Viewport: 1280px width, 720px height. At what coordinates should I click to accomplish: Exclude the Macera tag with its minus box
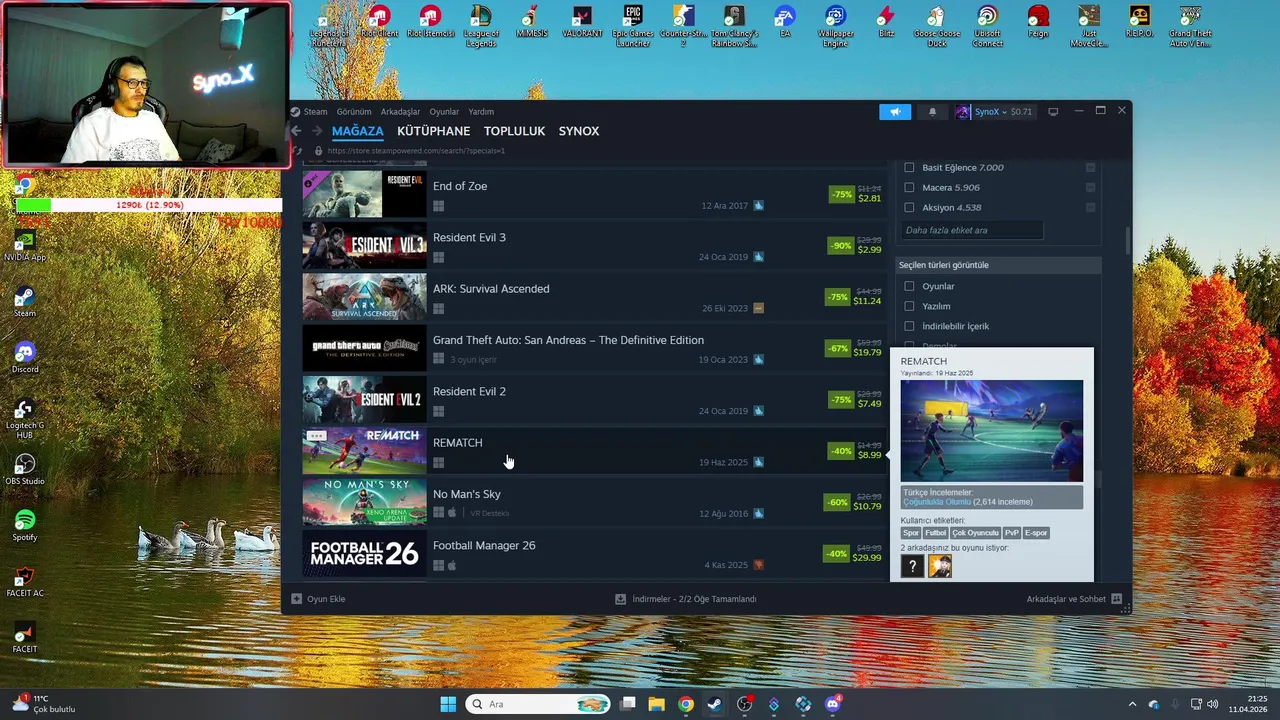click(x=1090, y=188)
